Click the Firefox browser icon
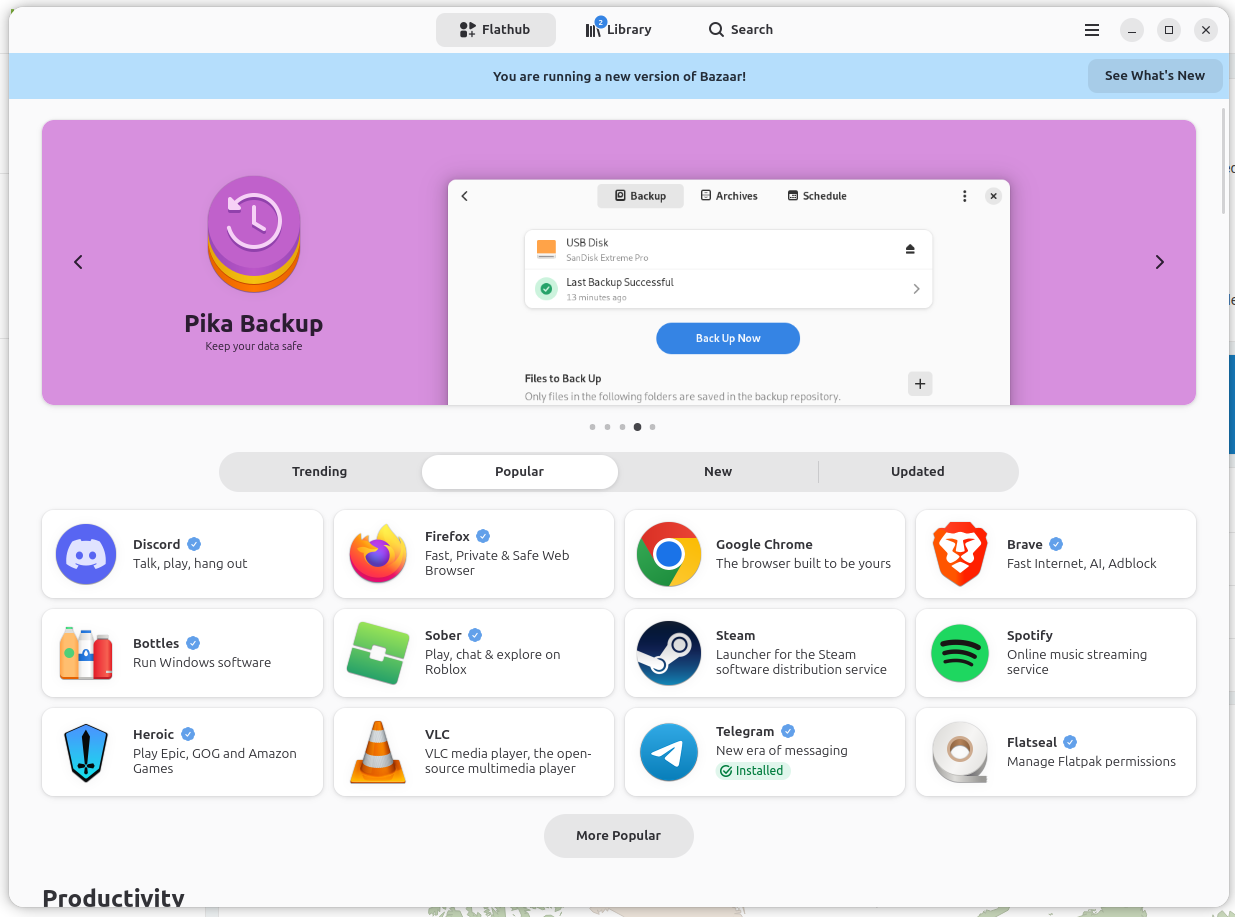 coord(378,554)
